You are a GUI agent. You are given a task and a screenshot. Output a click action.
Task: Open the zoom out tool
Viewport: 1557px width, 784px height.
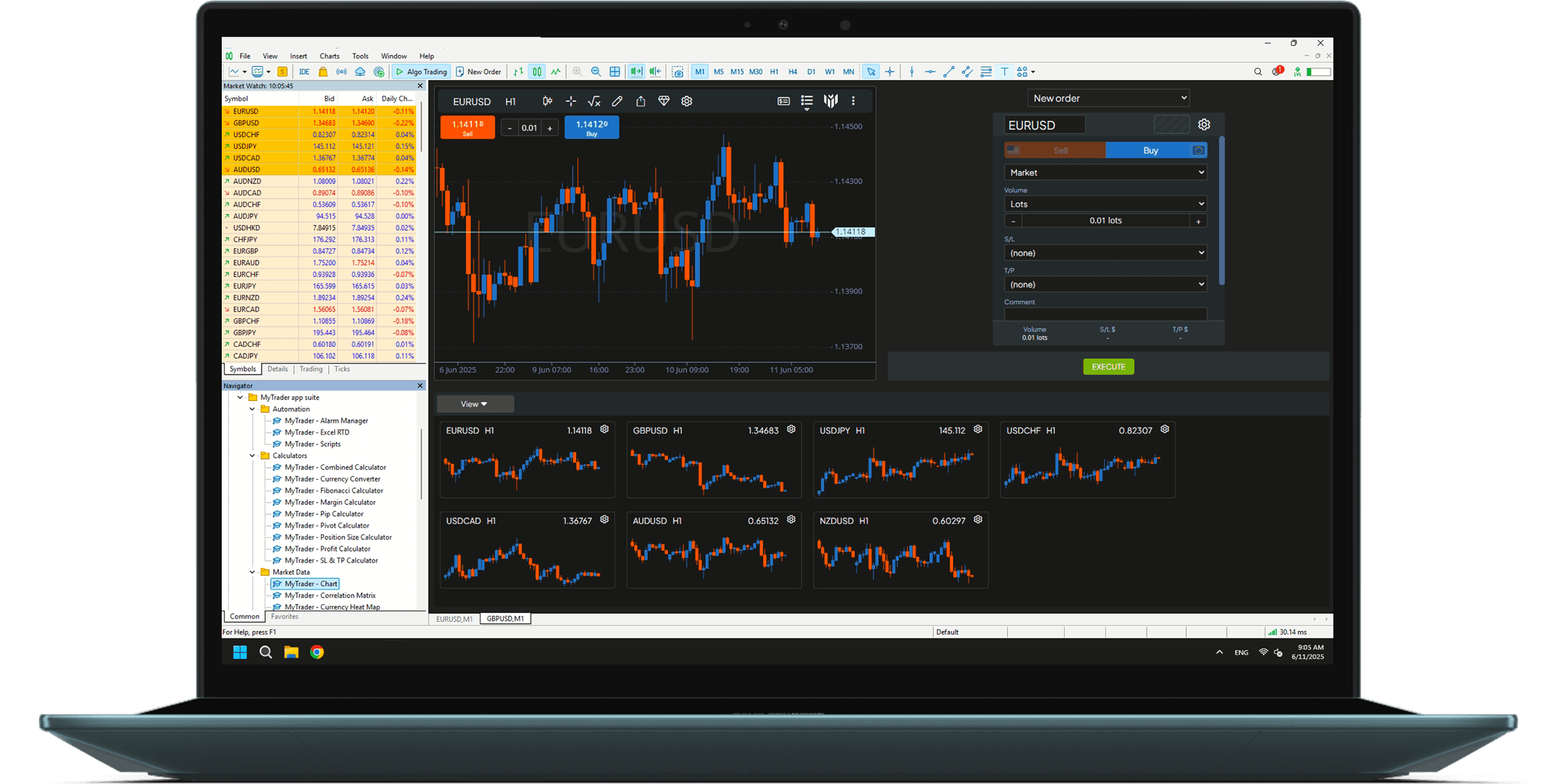[x=596, y=72]
